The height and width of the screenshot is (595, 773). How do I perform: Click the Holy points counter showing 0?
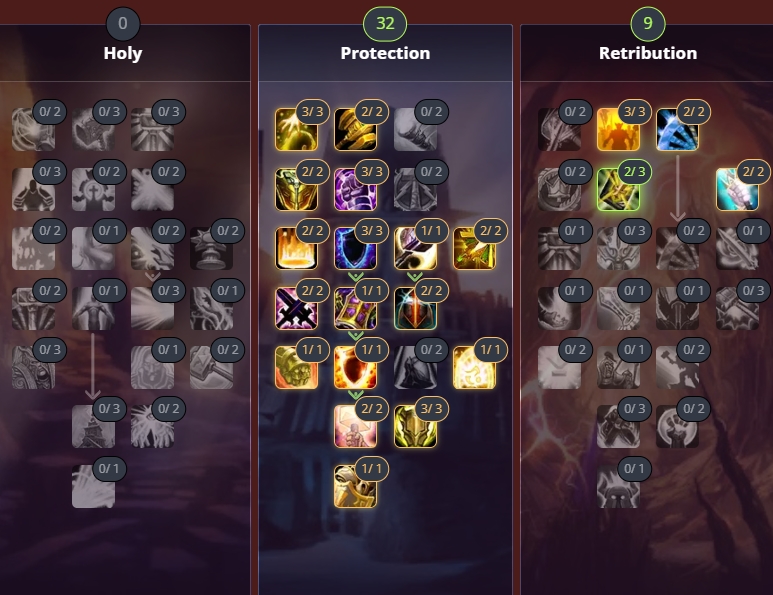coord(123,23)
